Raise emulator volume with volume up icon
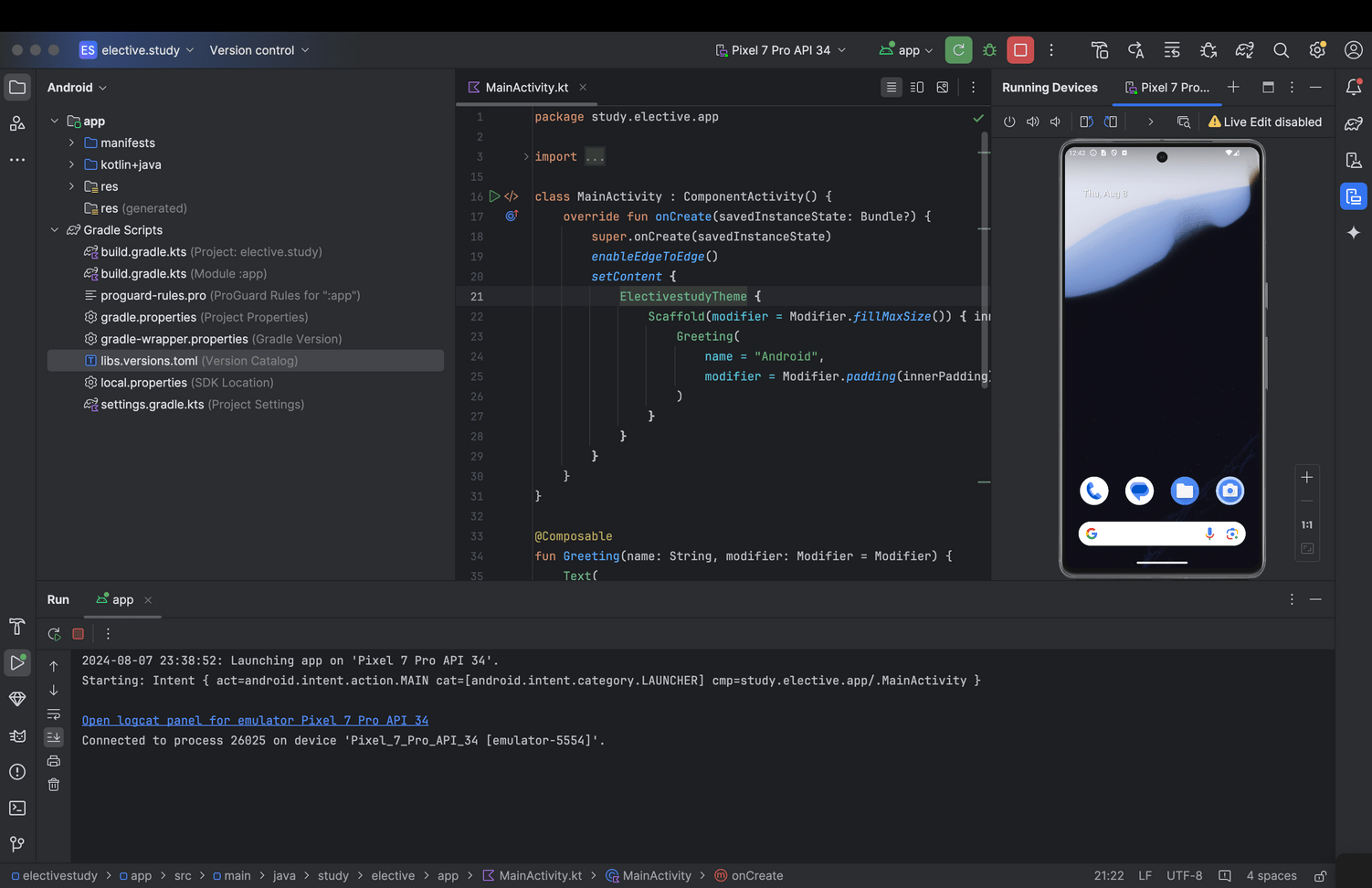Image resolution: width=1372 pixels, height=888 pixels. pyautogui.click(x=1032, y=122)
